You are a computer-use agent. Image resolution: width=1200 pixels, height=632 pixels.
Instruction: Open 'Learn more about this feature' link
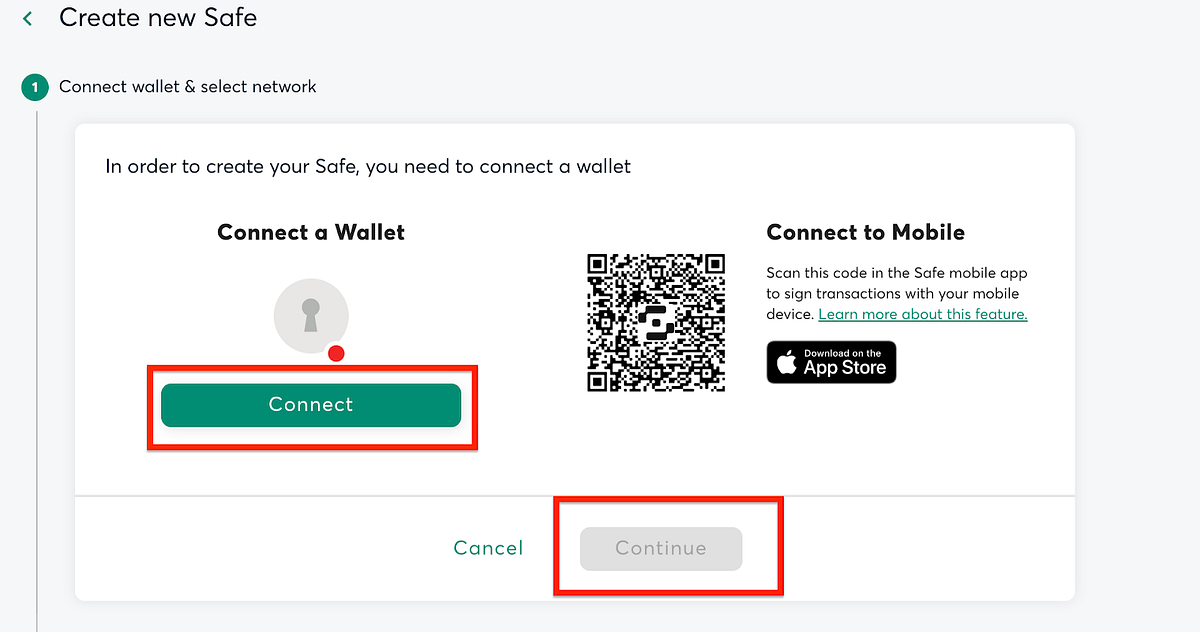point(923,314)
